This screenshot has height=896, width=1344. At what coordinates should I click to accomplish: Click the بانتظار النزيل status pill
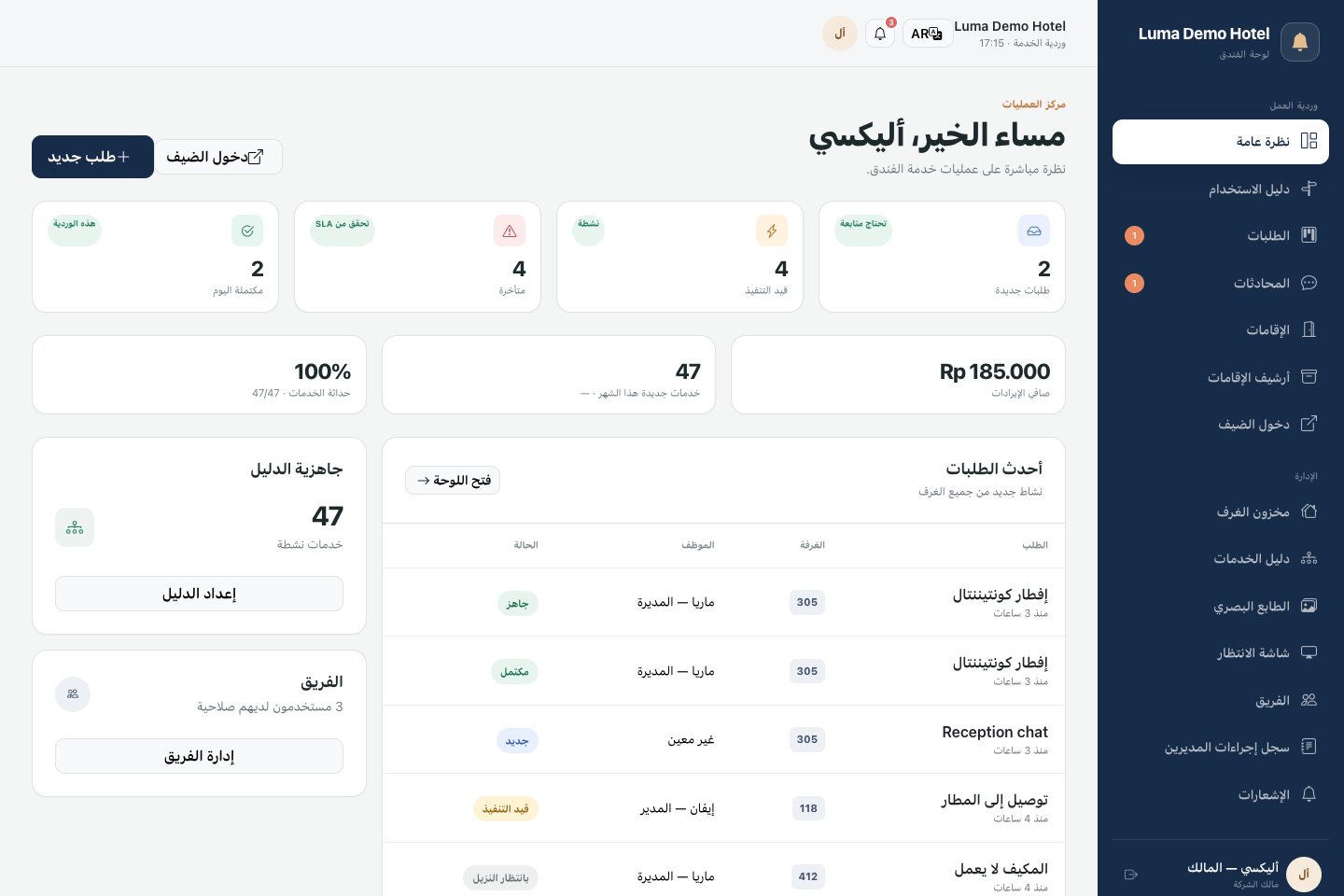(500, 877)
